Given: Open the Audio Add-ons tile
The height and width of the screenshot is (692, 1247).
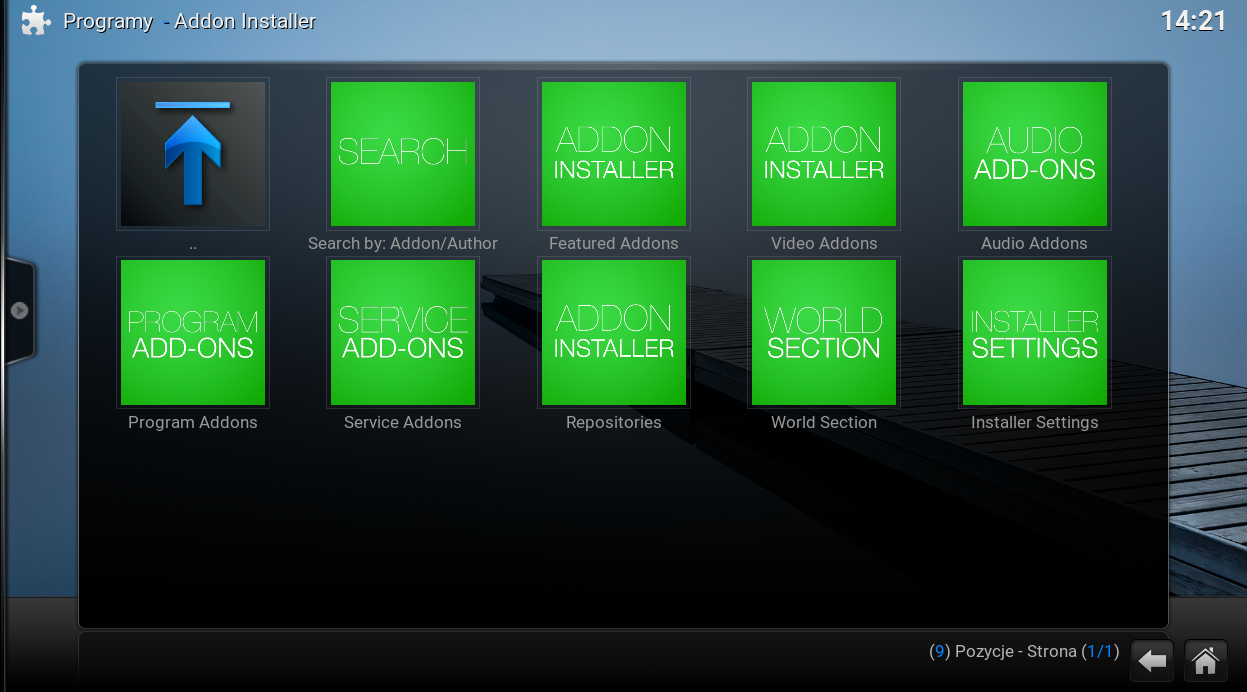Looking at the screenshot, I should click(1035, 154).
